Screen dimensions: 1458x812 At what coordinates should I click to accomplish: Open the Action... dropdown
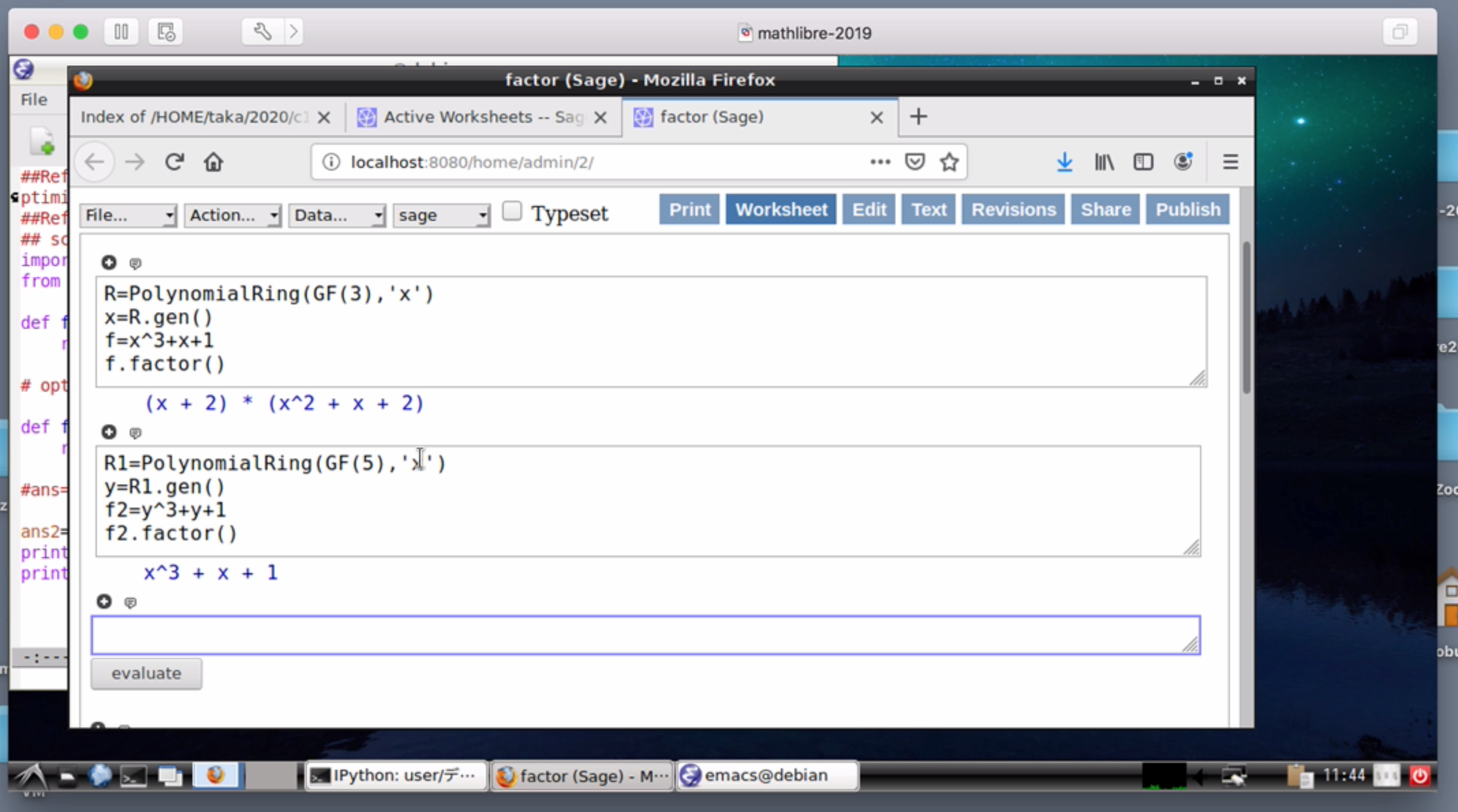coord(232,216)
